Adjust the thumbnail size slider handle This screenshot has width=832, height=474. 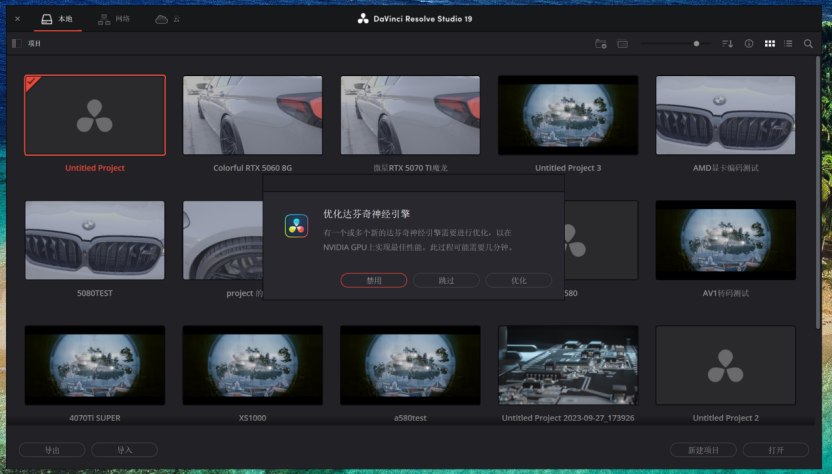coord(696,44)
